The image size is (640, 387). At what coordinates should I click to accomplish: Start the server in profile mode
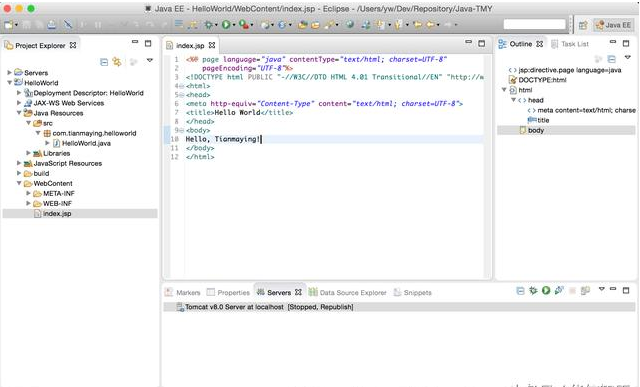[559, 291]
